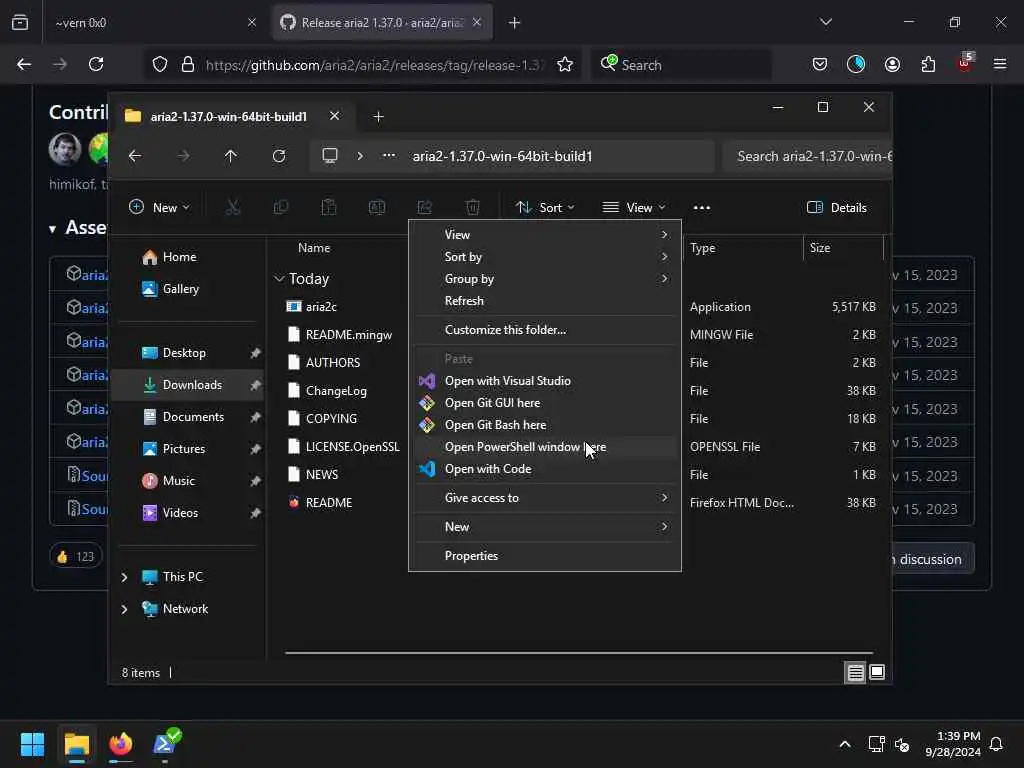This screenshot has width=1024, height=768.
Task: Open New submenu in context menu
Action: click(x=545, y=526)
